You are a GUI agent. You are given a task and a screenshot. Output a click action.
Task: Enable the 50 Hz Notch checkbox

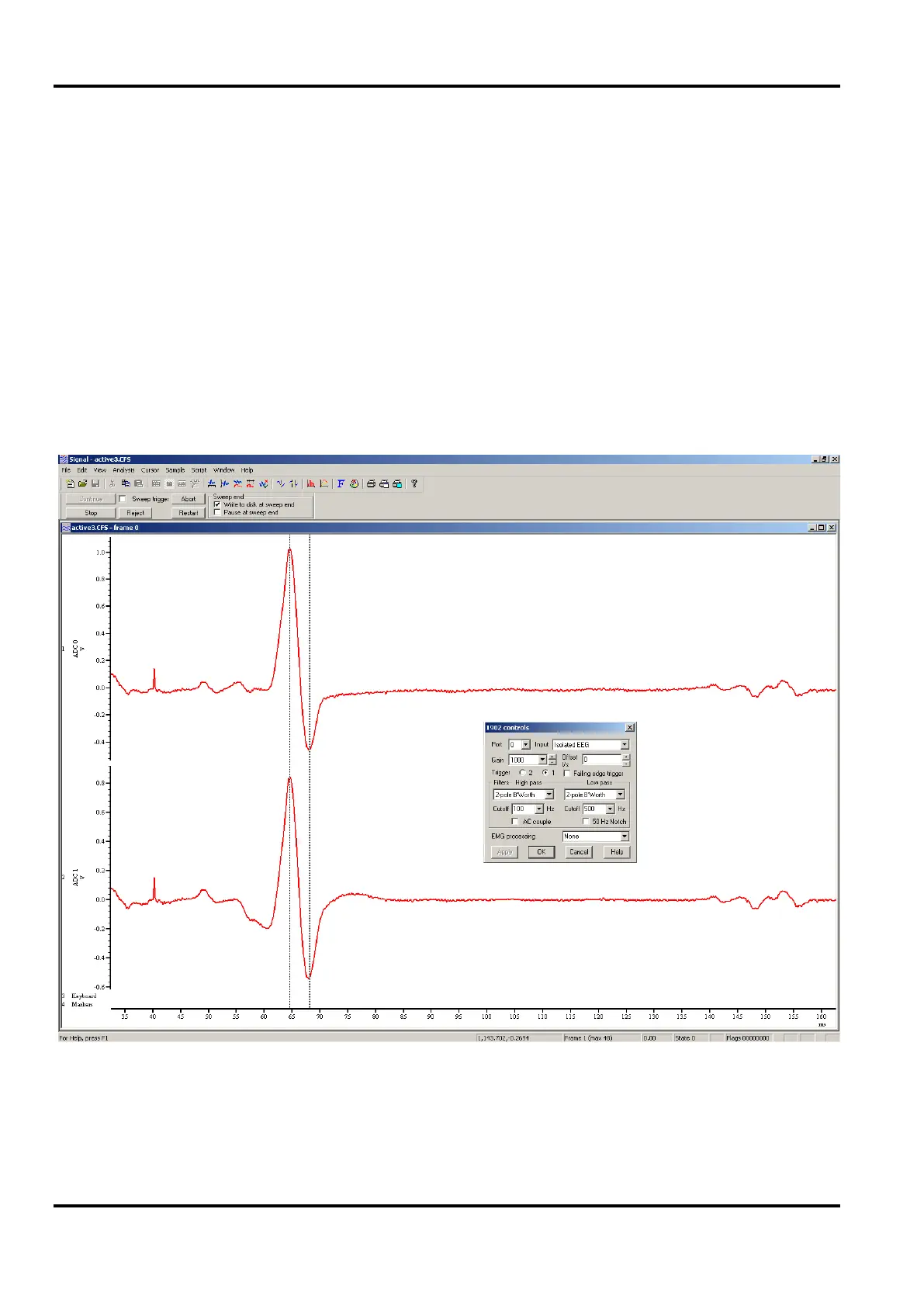(586, 821)
